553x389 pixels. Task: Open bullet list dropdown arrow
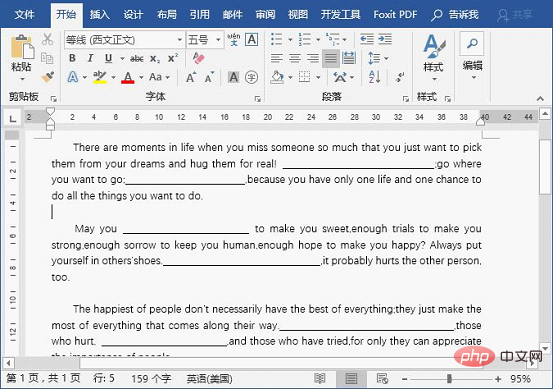290,39
